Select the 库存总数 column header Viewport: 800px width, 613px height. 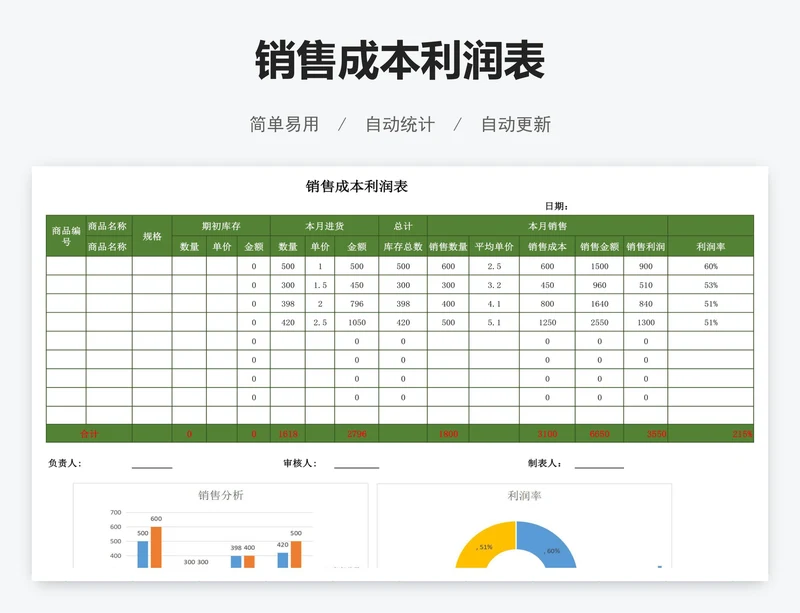[403, 246]
